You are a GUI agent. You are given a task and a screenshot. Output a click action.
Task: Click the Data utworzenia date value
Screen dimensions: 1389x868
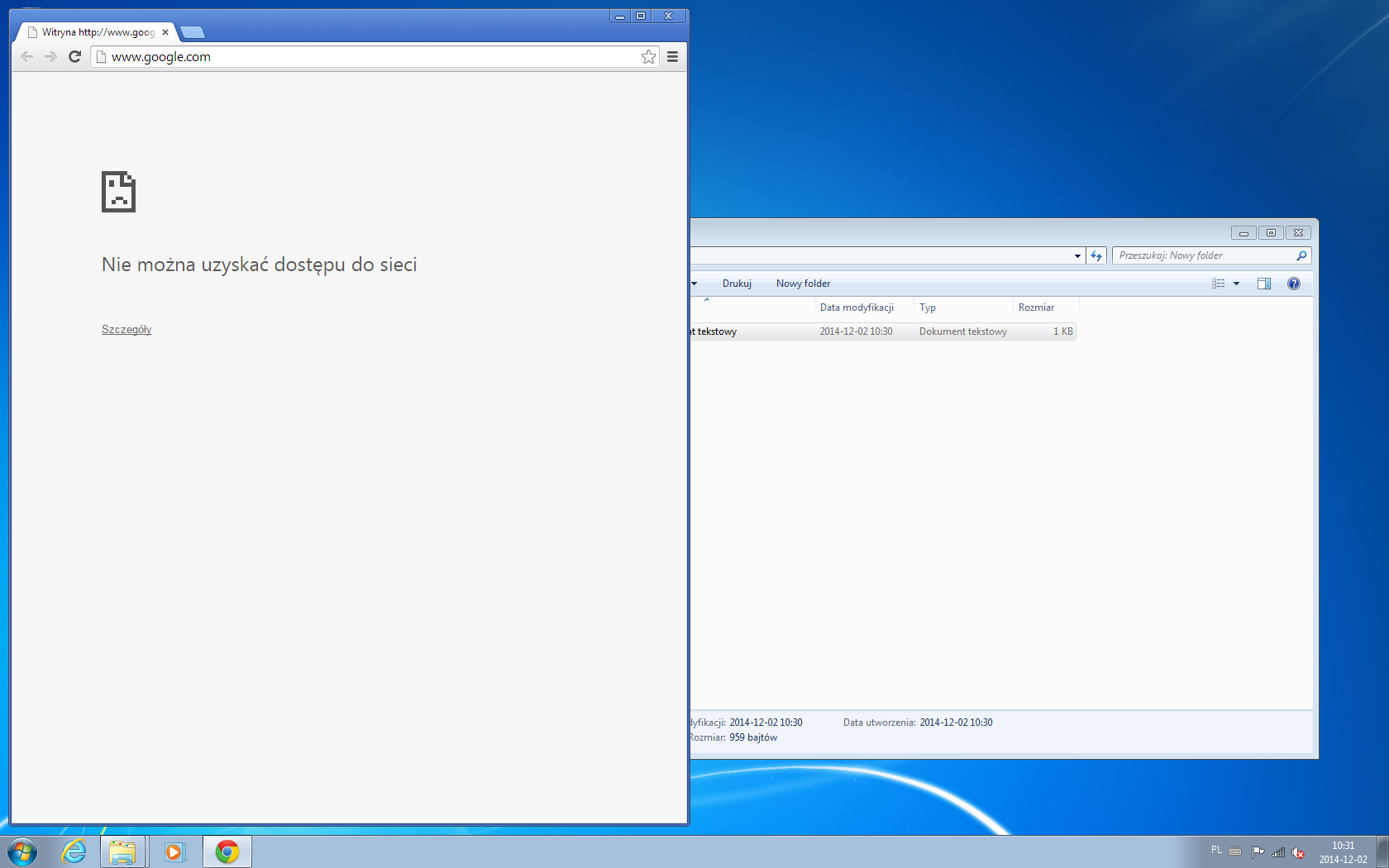point(956,723)
